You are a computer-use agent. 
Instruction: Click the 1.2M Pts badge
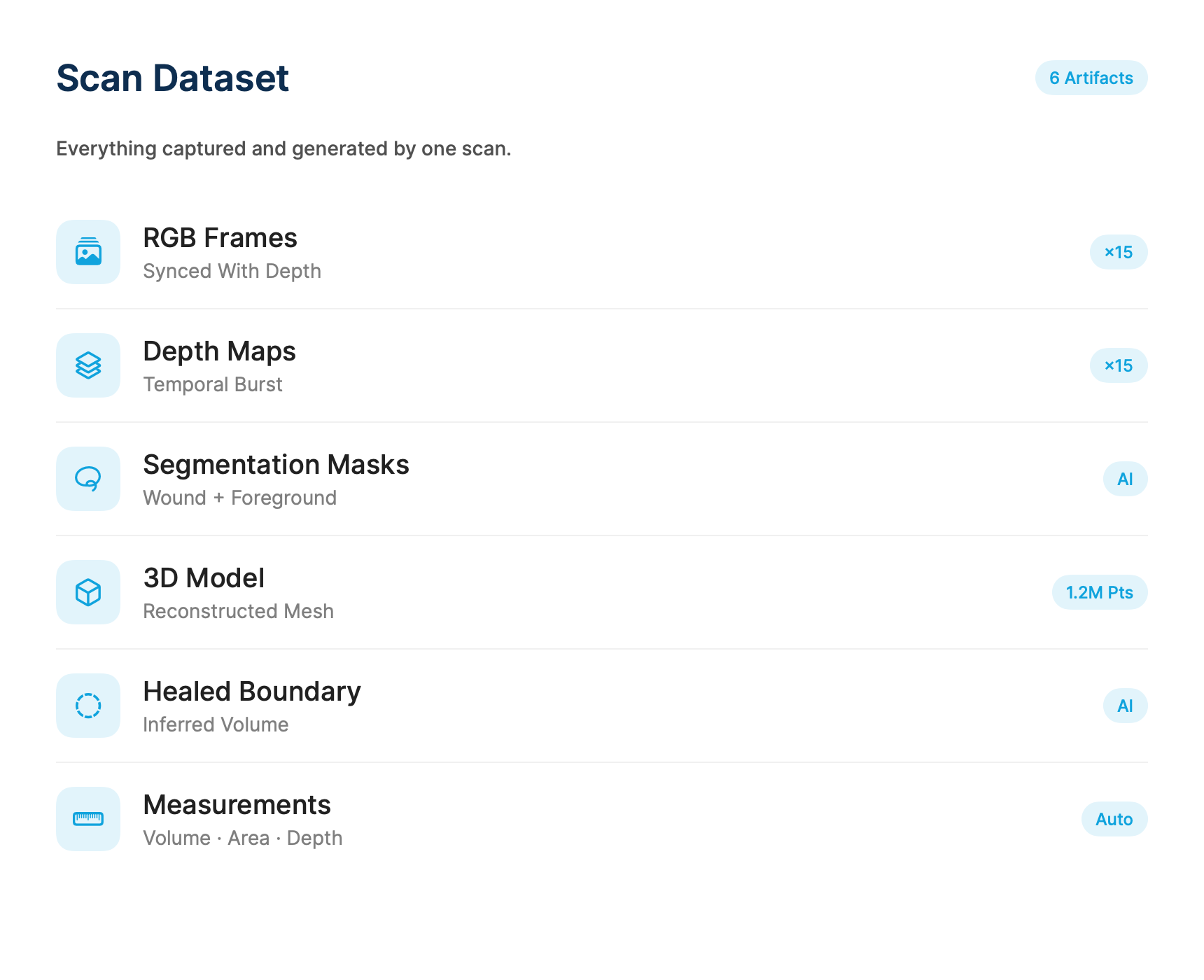(1100, 592)
